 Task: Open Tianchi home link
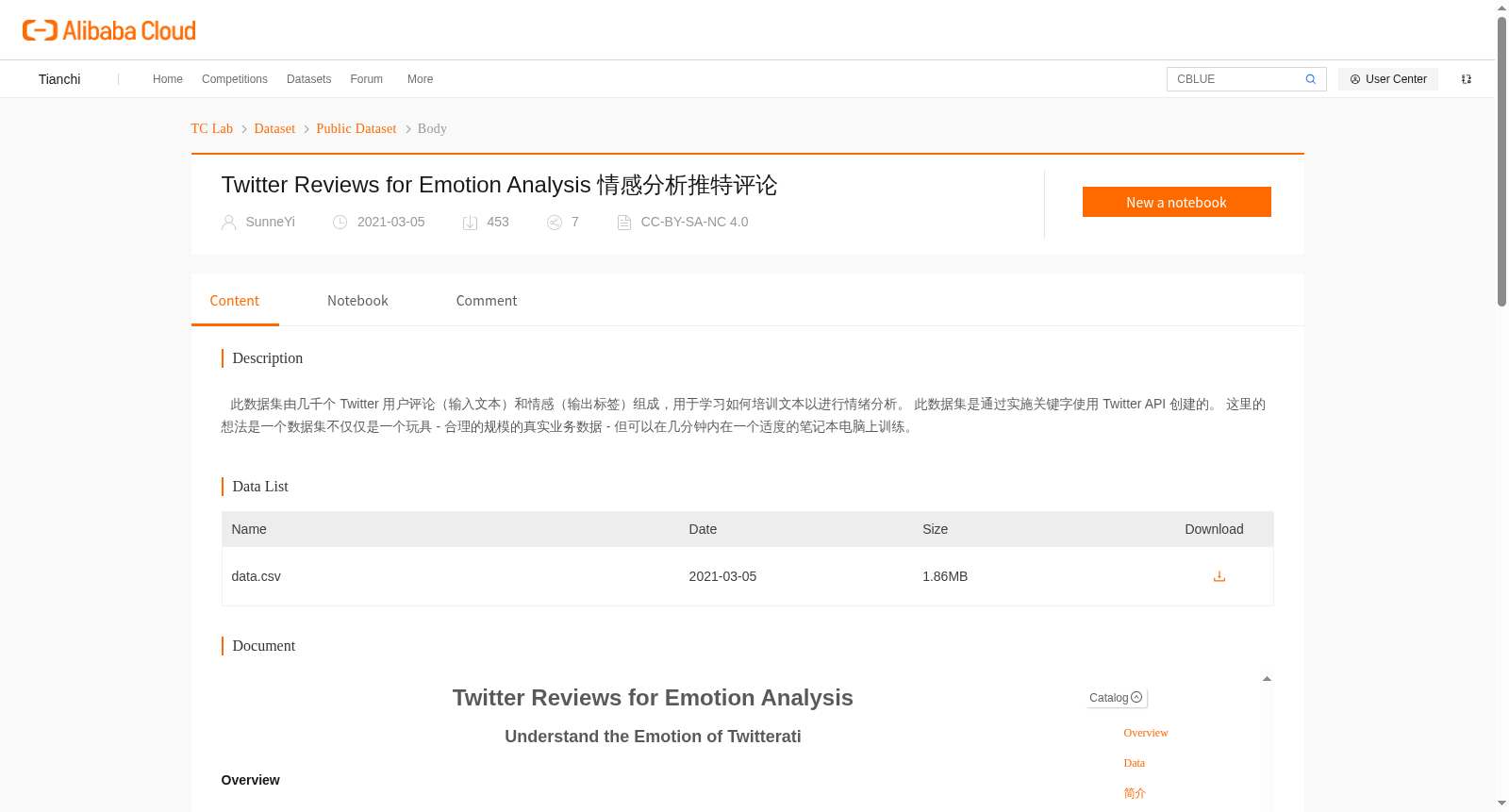(x=59, y=79)
